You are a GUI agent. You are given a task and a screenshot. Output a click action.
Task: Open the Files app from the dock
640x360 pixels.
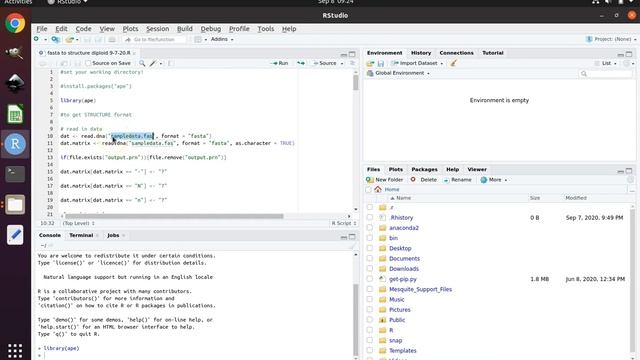coord(15,204)
